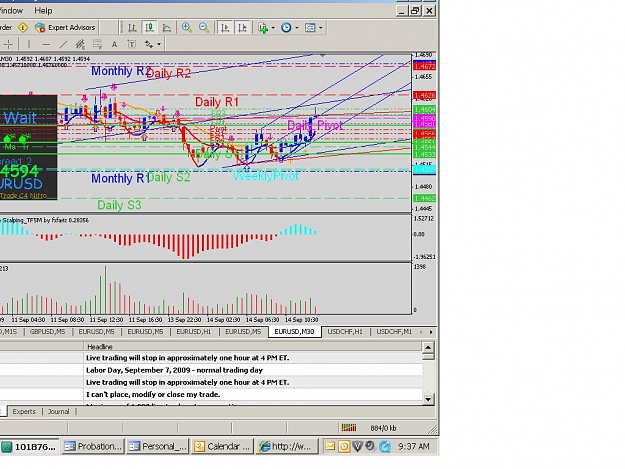Switch to EURUSD,H1 chart tab
Viewport: 625px width, 469px height.
point(194,332)
